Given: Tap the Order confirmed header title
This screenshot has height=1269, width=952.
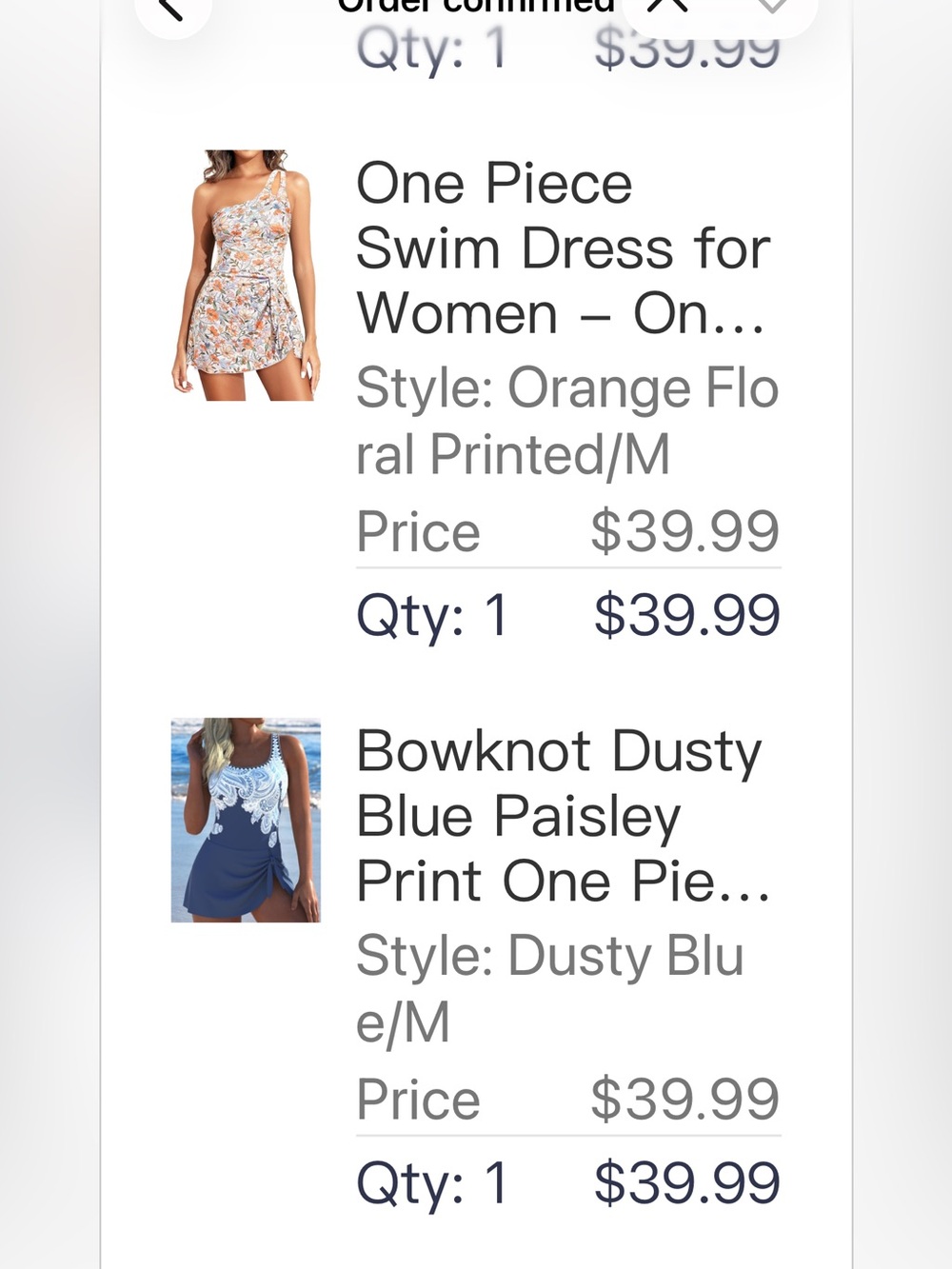Looking at the screenshot, I should pos(476,6).
